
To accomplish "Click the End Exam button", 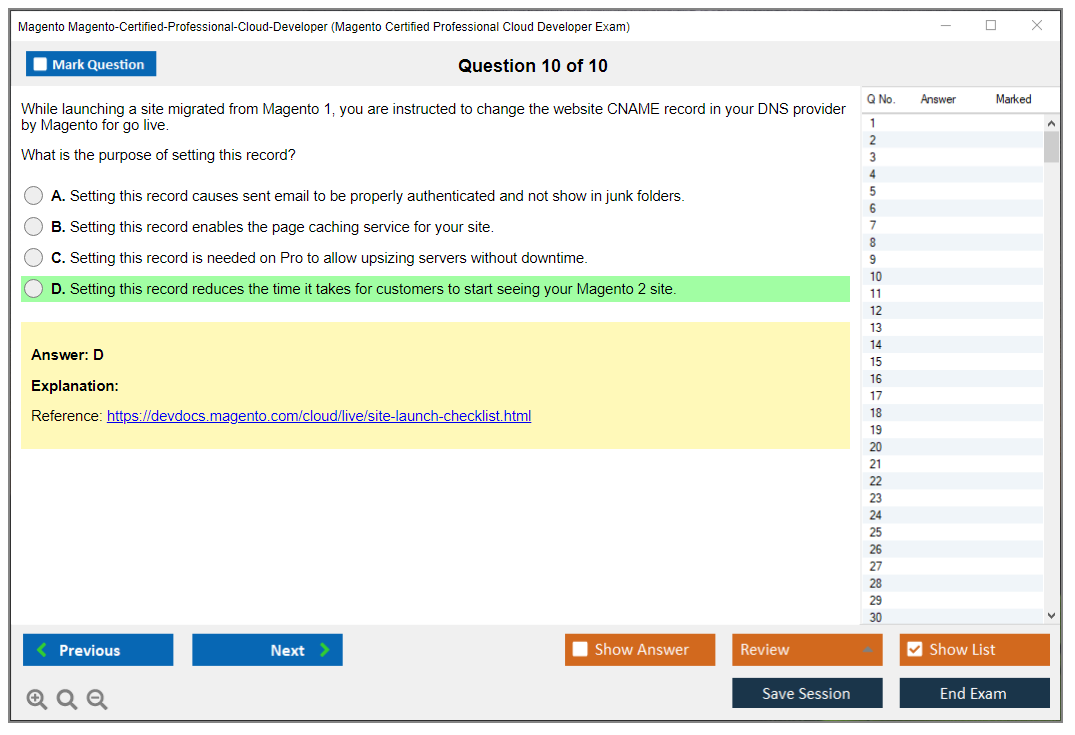I will (974, 693).
